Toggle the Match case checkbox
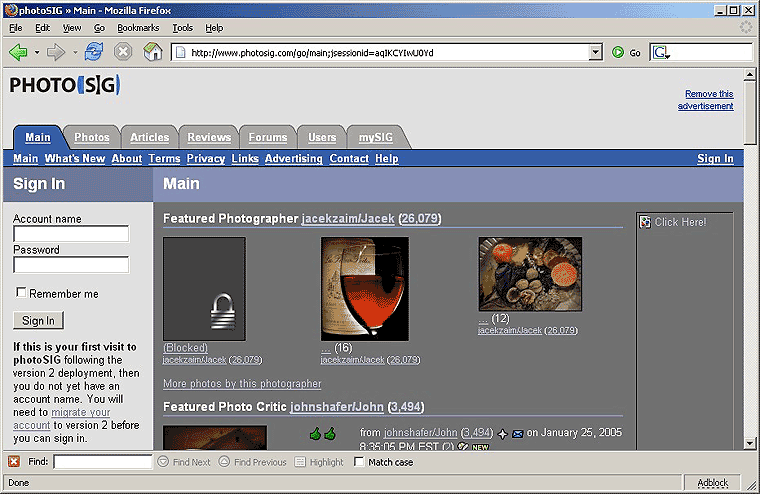The image size is (760, 494). pyautogui.click(x=359, y=462)
